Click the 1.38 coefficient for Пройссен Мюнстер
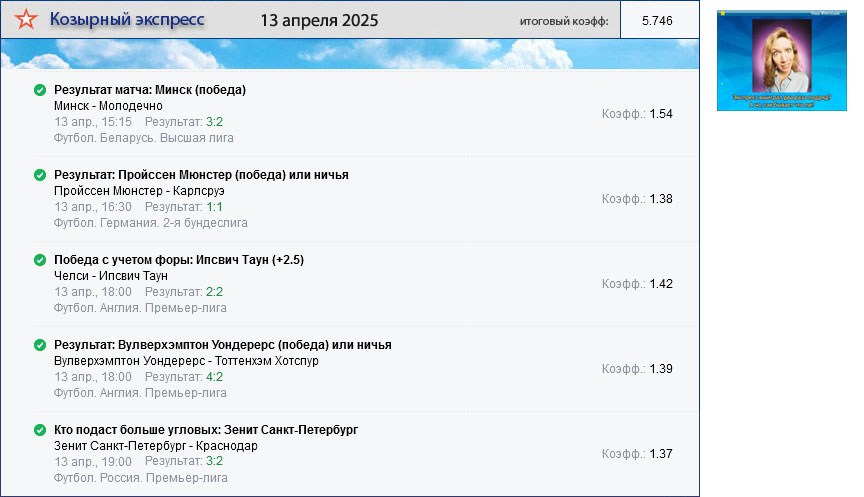The image size is (864, 497). coord(661,199)
